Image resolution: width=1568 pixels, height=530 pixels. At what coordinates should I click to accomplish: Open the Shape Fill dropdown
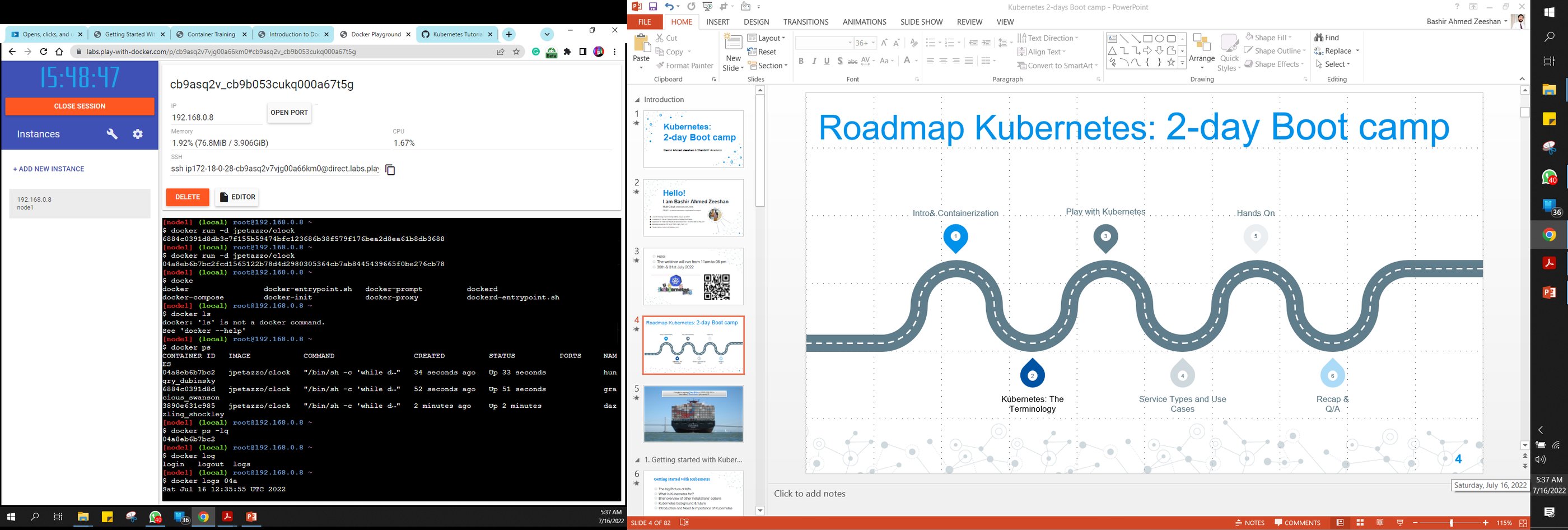tap(1268, 37)
